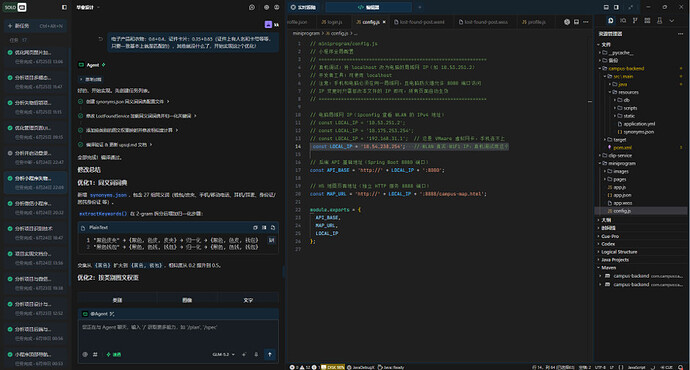
Task: Click the undo arrow beside user message
Action: coord(101,39)
